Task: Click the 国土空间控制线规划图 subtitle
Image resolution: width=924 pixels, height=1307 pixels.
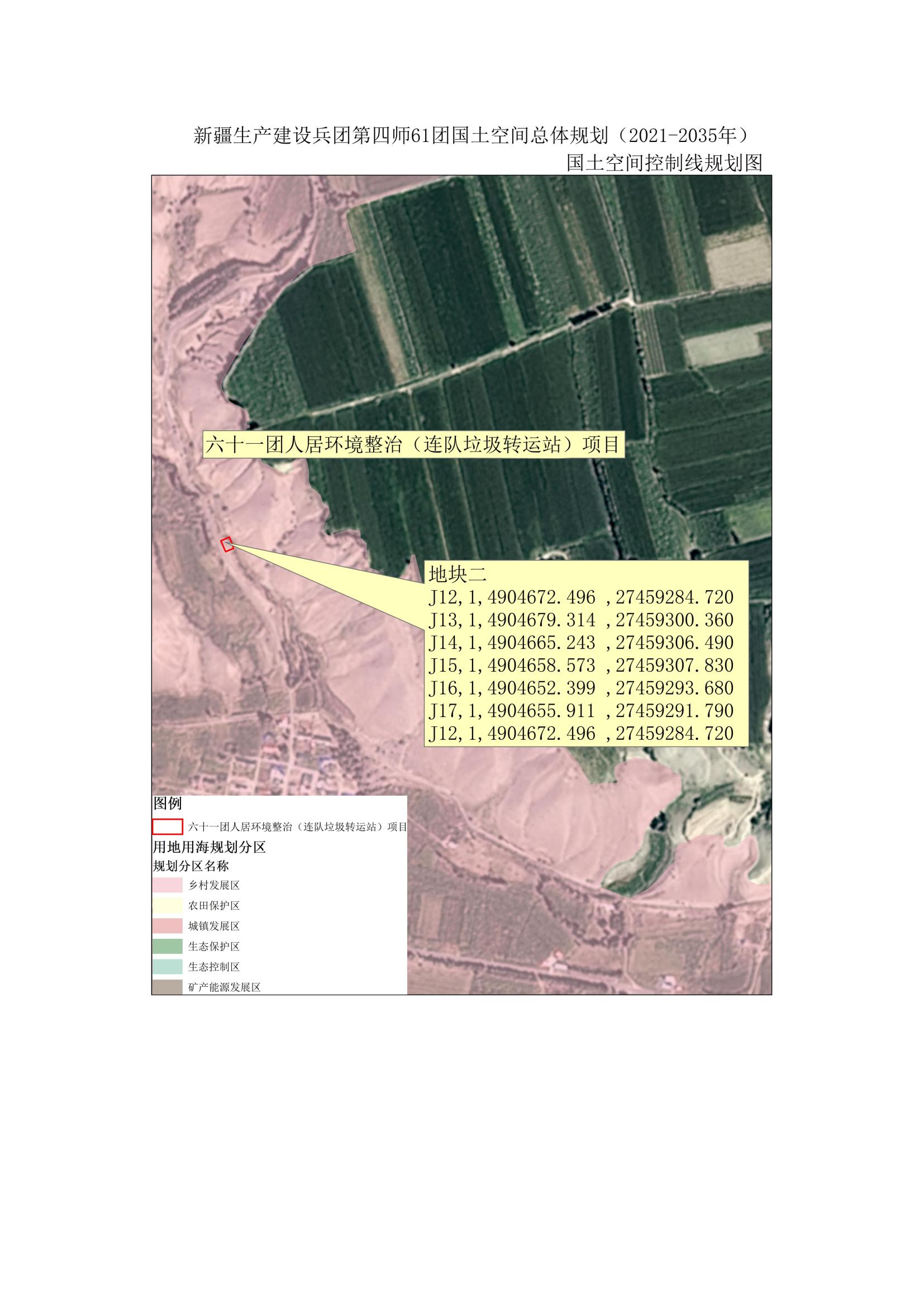Action: 664,163
